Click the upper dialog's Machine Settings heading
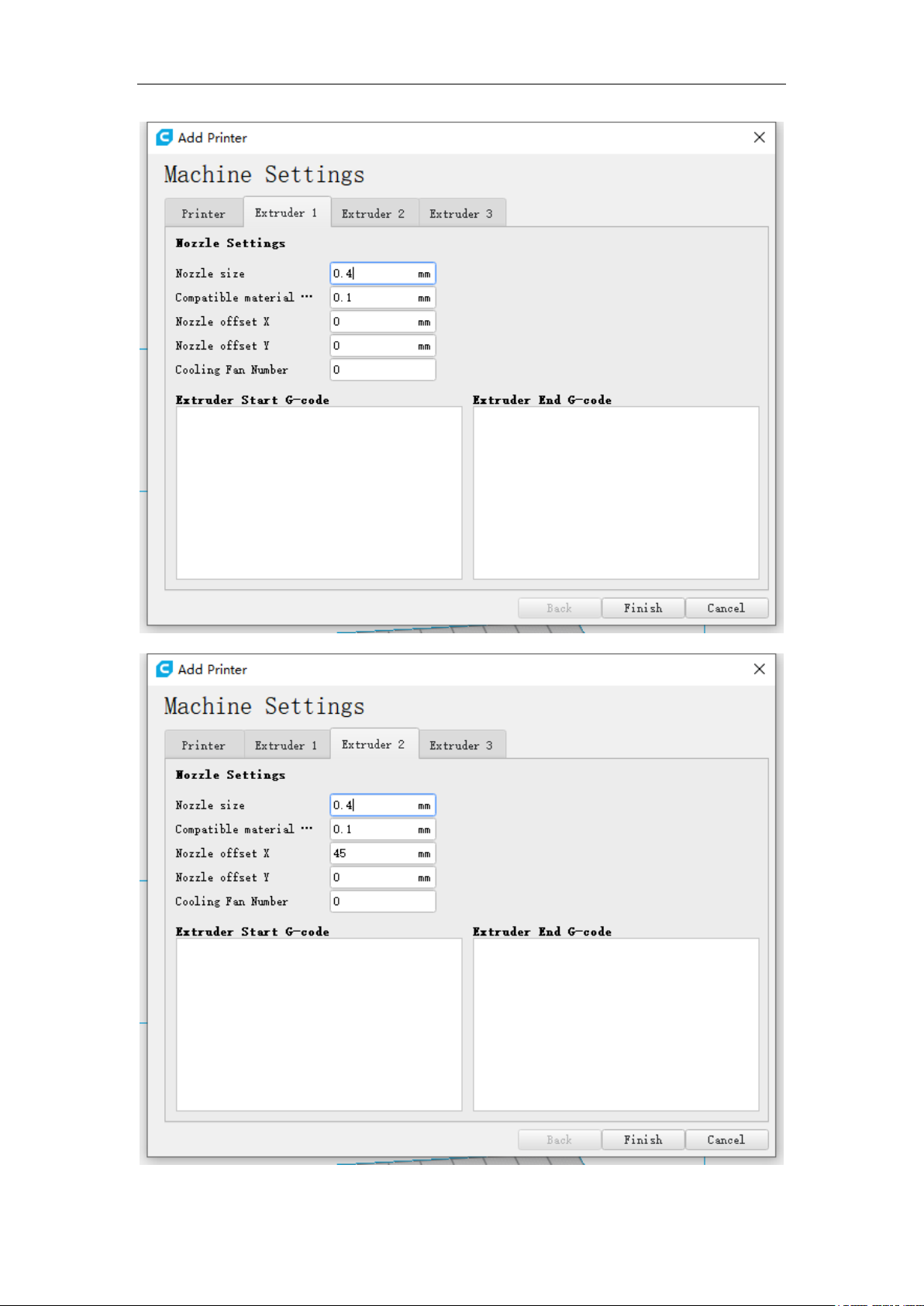The image size is (924, 1306). point(264,174)
